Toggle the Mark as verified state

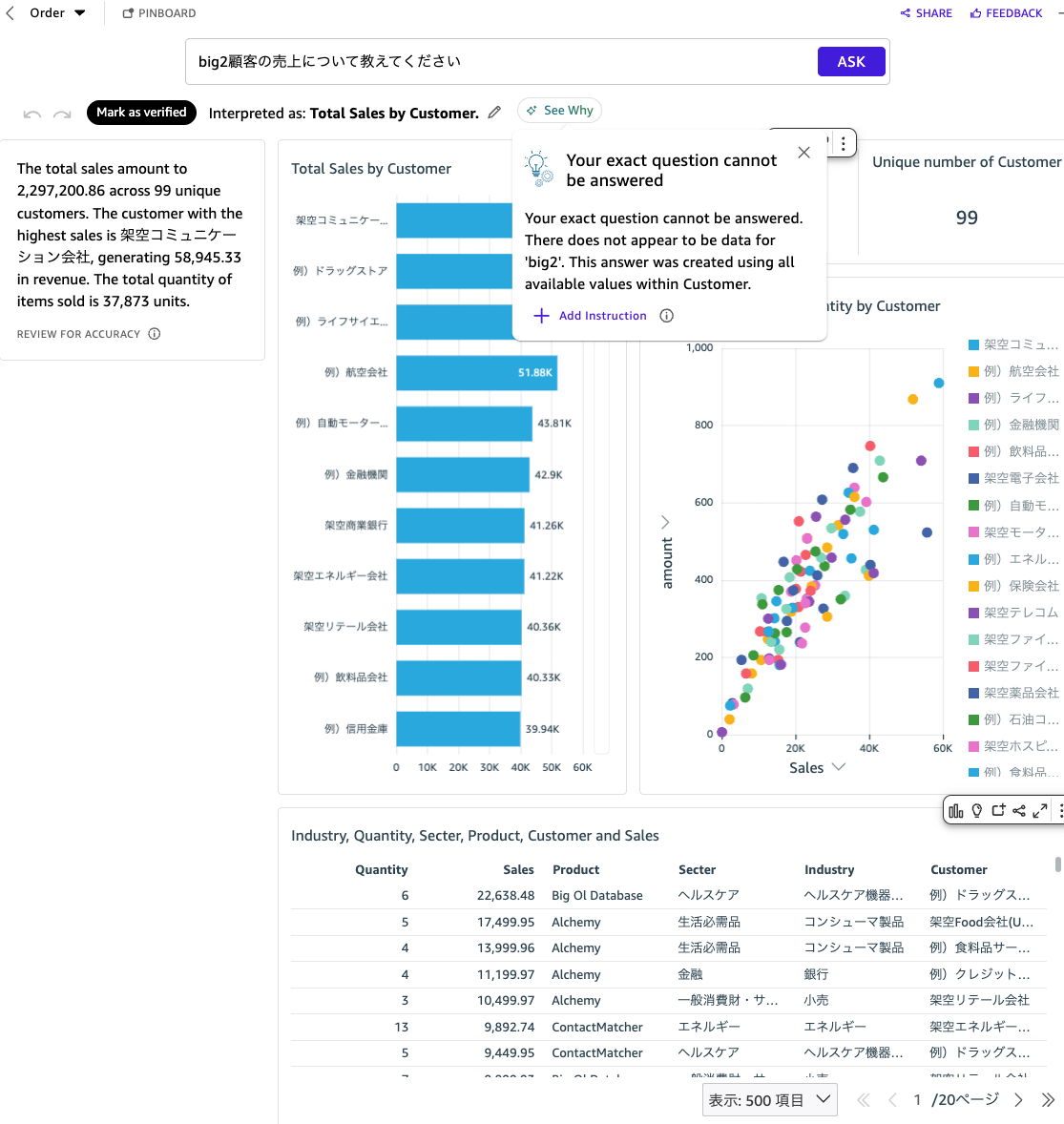141,112
